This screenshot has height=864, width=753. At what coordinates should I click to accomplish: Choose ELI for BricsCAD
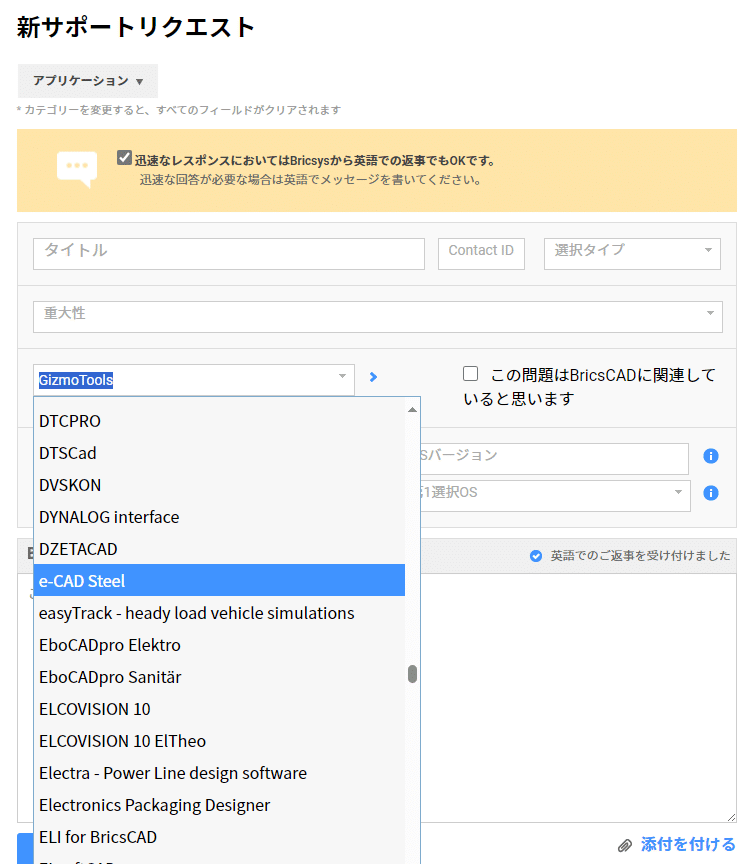click(x=219, y=836)
